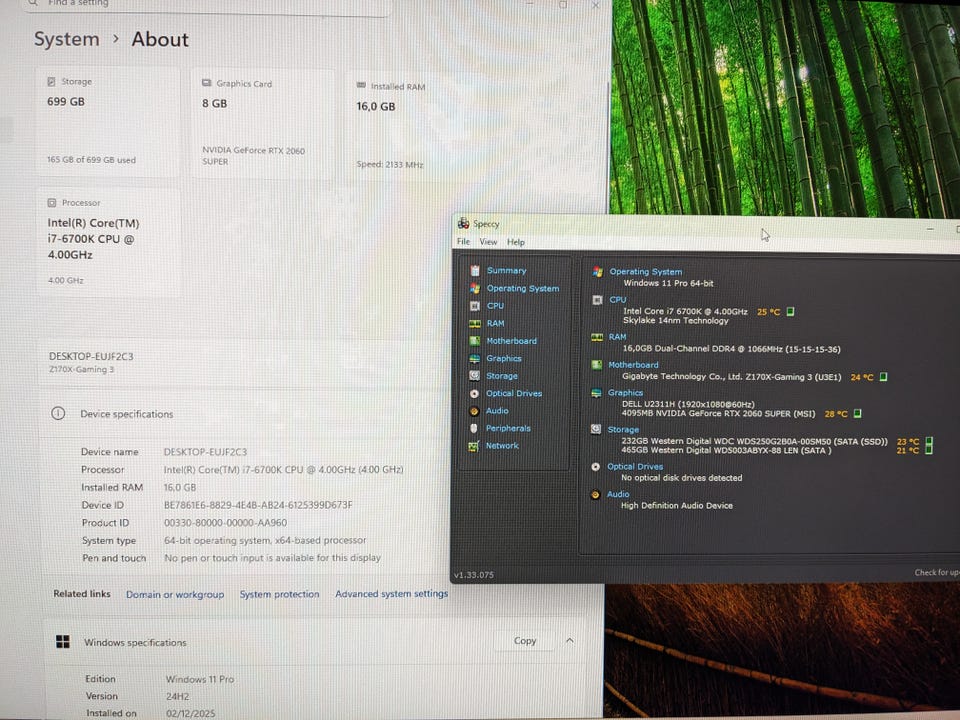Collapse the Windows specifications section chevron
The width and height of the screenshot is (960, 720).
pos(570,640)
